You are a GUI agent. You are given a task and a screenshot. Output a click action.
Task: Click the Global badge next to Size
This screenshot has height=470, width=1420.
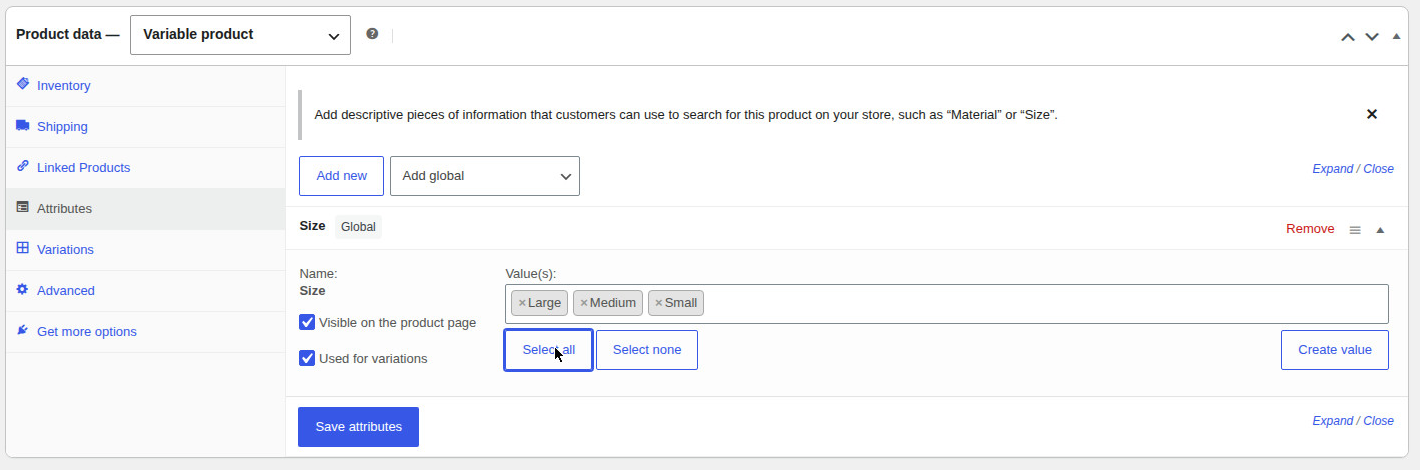358,227
